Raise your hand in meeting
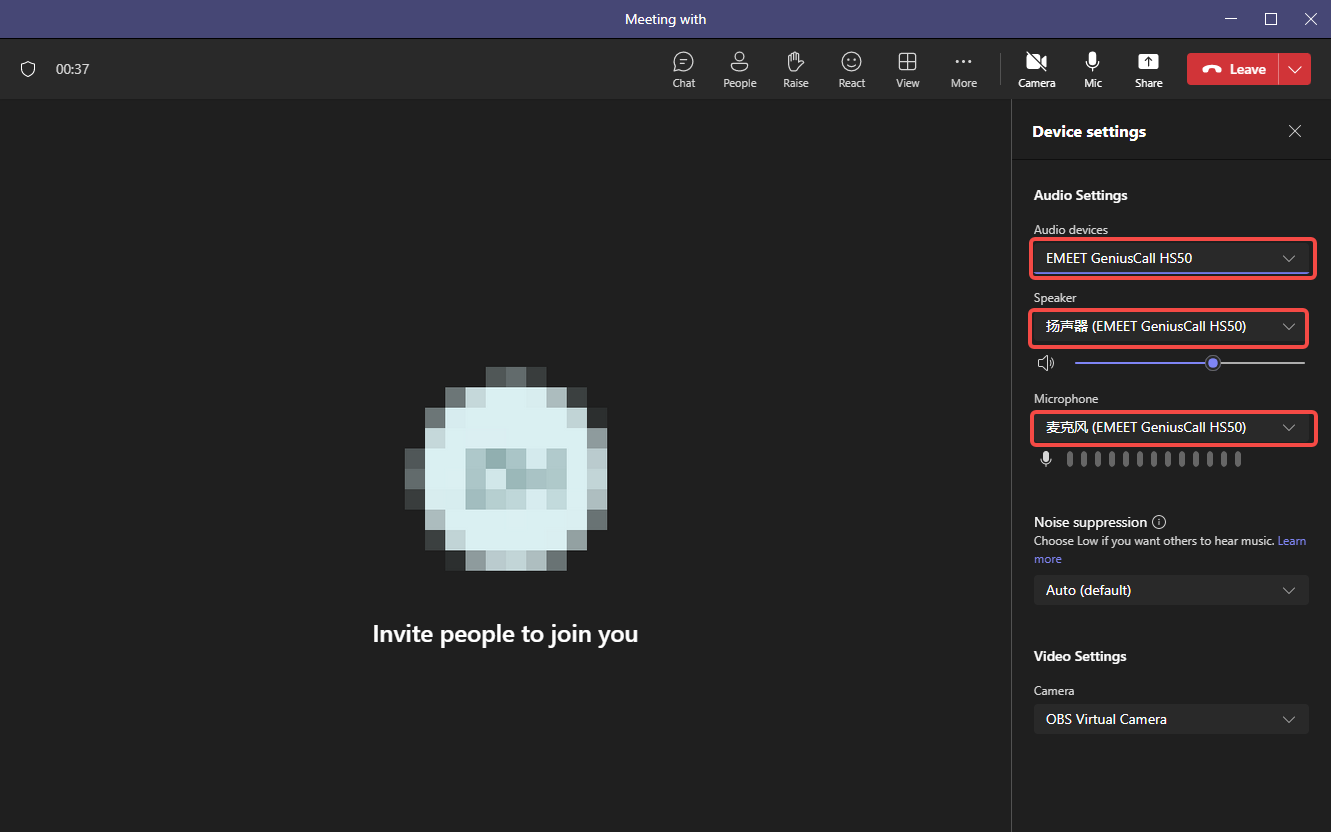The height and width of the screenshot is (832, 1331). click(796, 69)
